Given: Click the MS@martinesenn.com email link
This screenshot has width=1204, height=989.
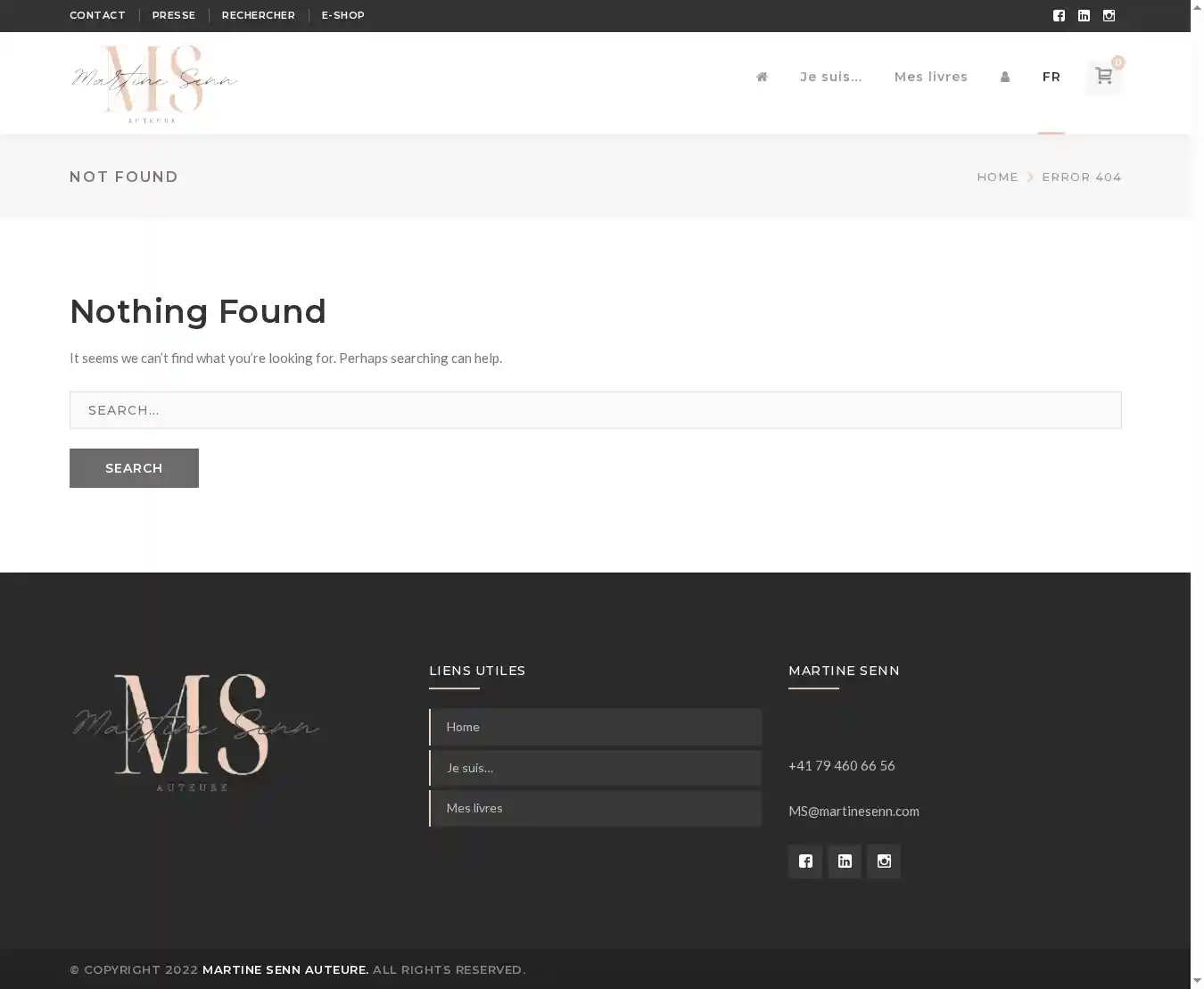Looking at the screenshot, I should 854,811.
